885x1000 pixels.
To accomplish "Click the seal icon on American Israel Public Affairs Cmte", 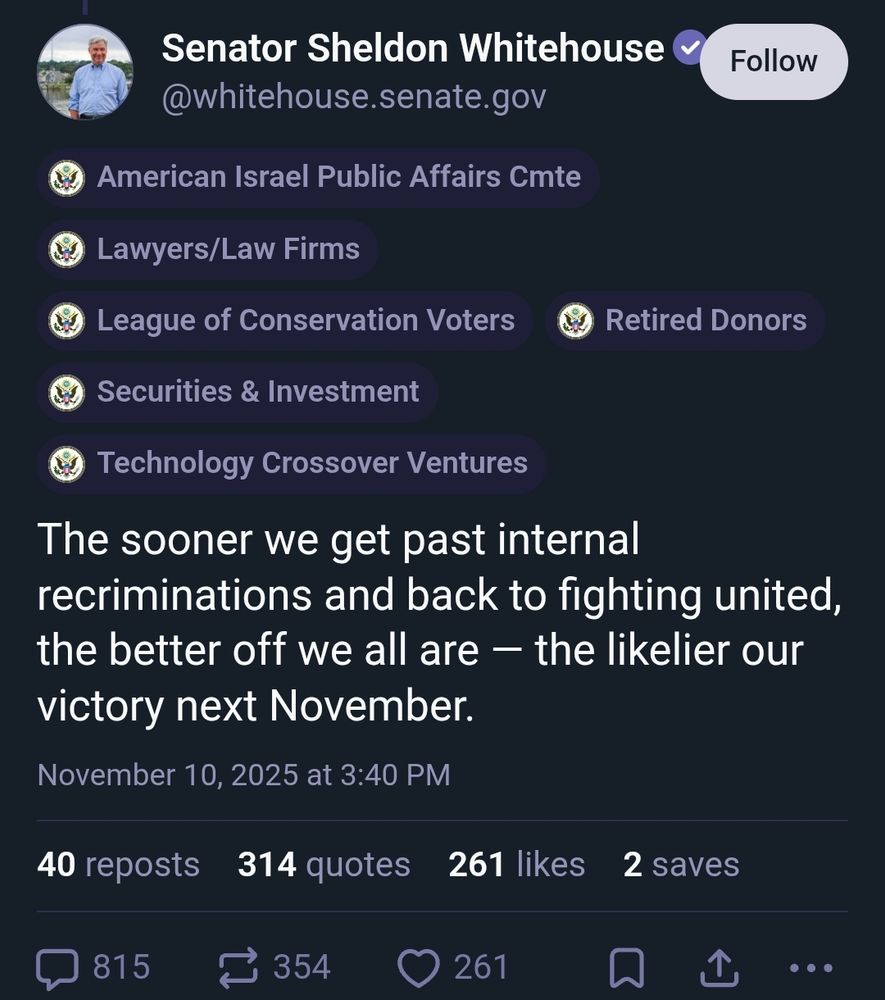I will (x=66, y=177).
